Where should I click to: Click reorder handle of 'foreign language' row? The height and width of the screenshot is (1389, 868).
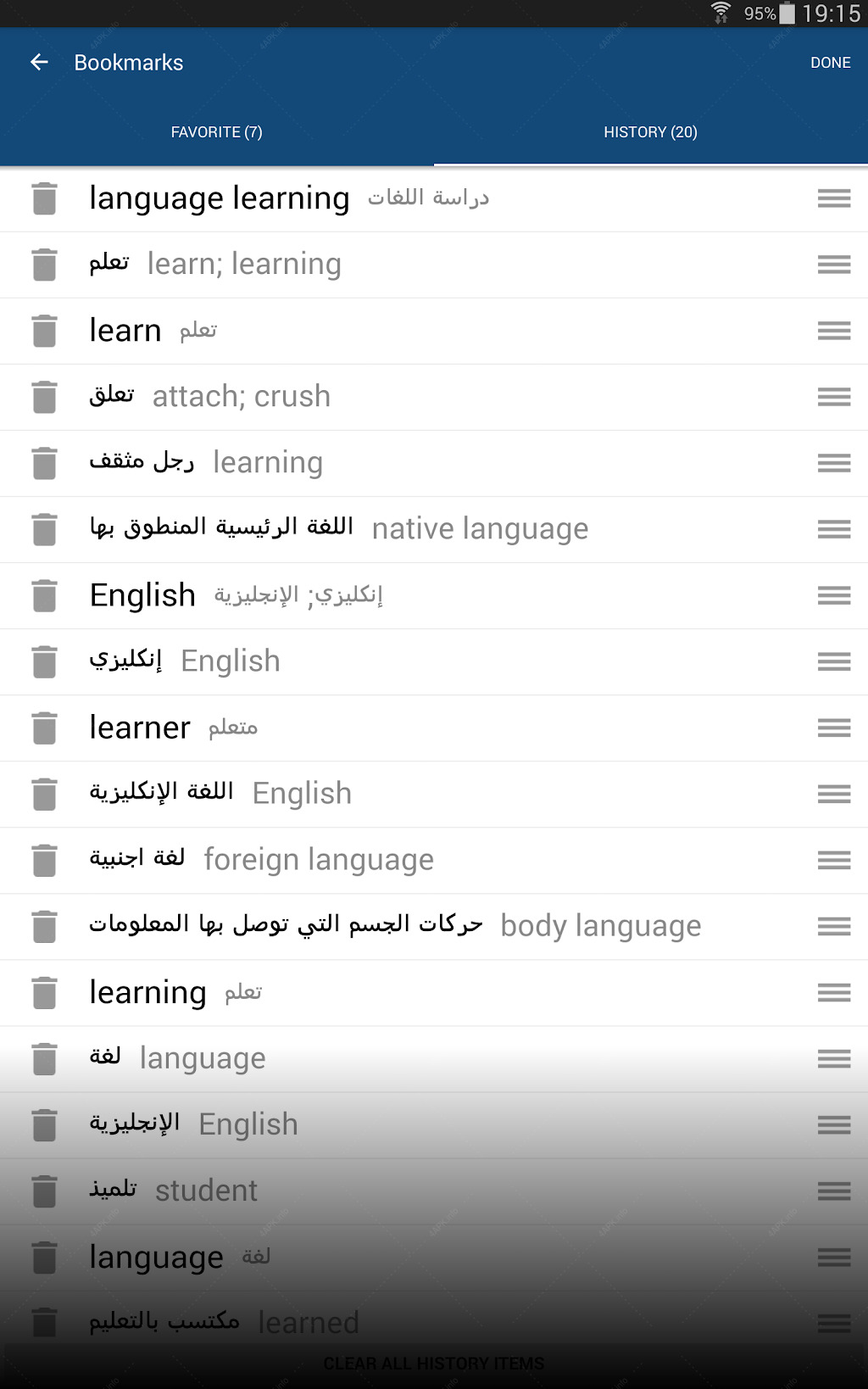click(834, 860)
